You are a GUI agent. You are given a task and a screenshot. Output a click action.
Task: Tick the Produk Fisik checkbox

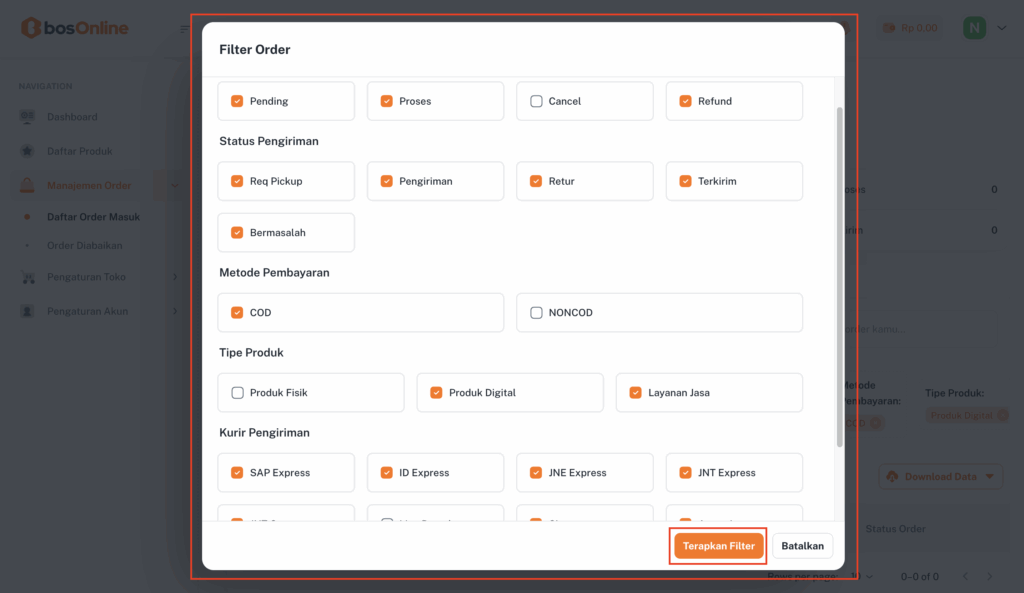tap(237, 393)
